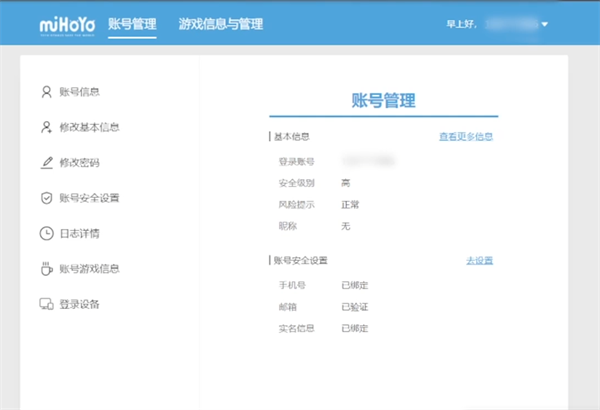The height and width of the screenshot is (410, 600).
Task: Click the clock icon beside 日志详情
Action: click(x=46, y=233)
